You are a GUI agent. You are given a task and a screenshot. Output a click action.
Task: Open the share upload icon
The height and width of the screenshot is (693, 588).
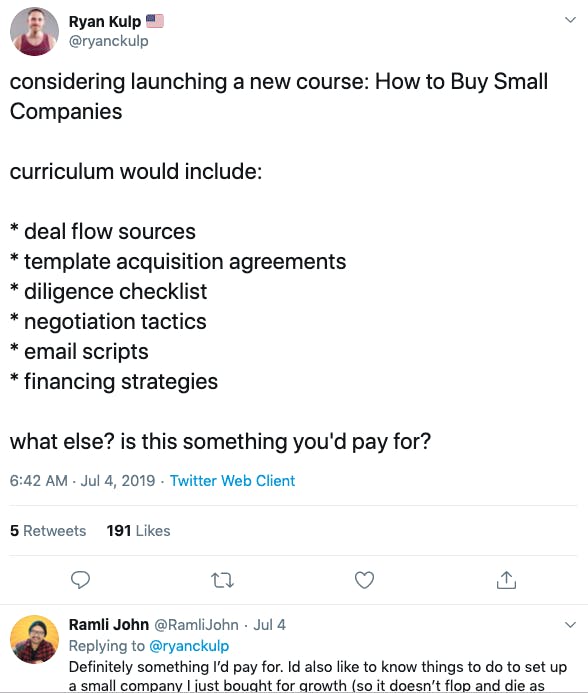click(506, 580)
